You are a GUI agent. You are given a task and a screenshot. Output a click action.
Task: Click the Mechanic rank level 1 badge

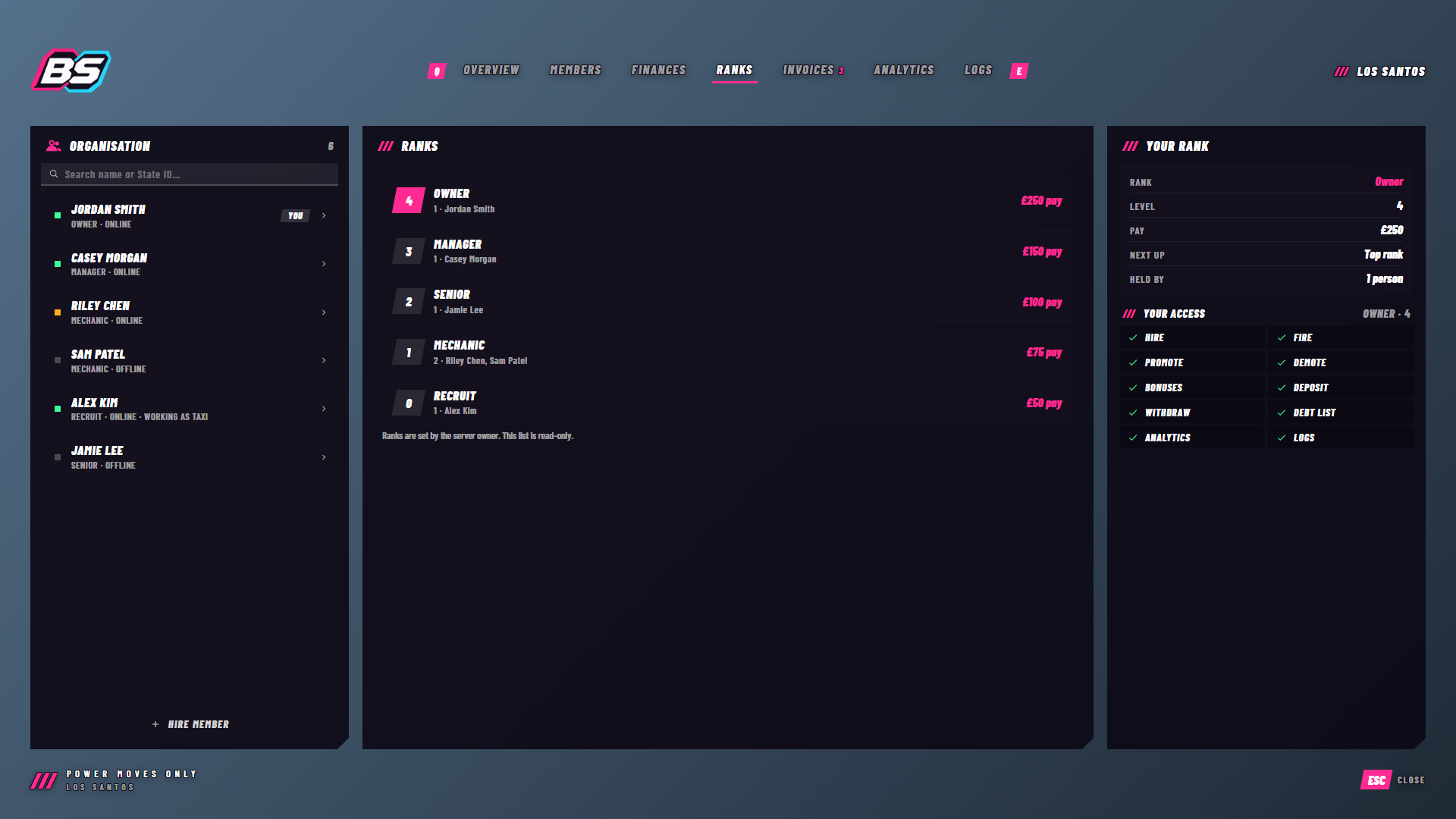tap(409, 353)
